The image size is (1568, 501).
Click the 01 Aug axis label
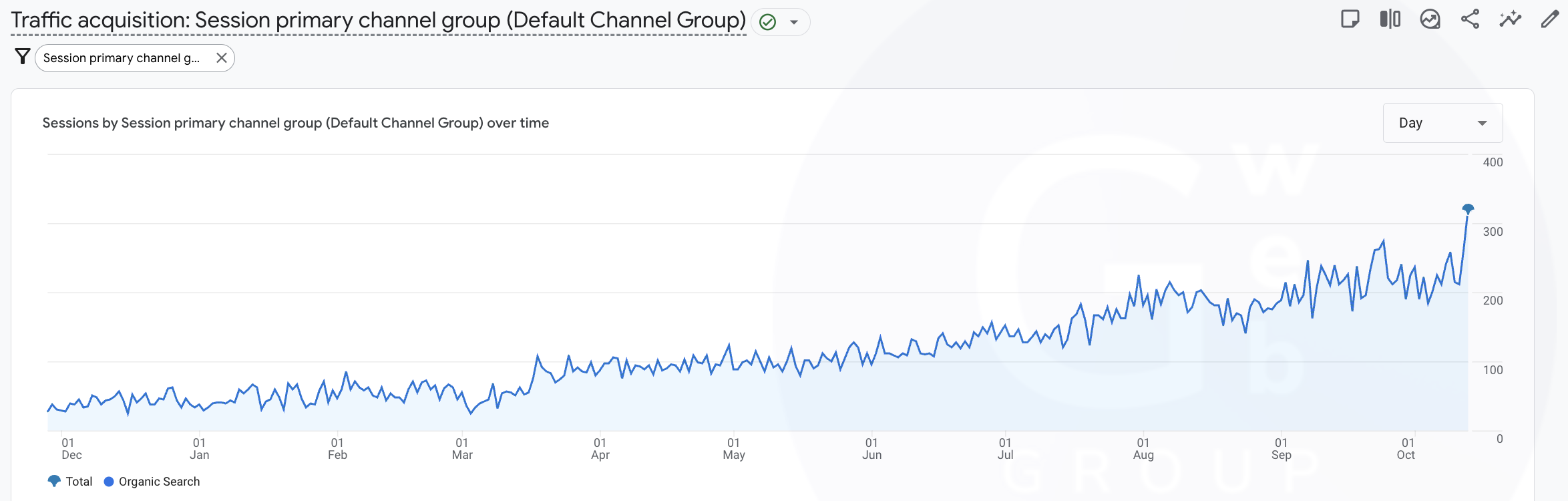[1143, 449]
